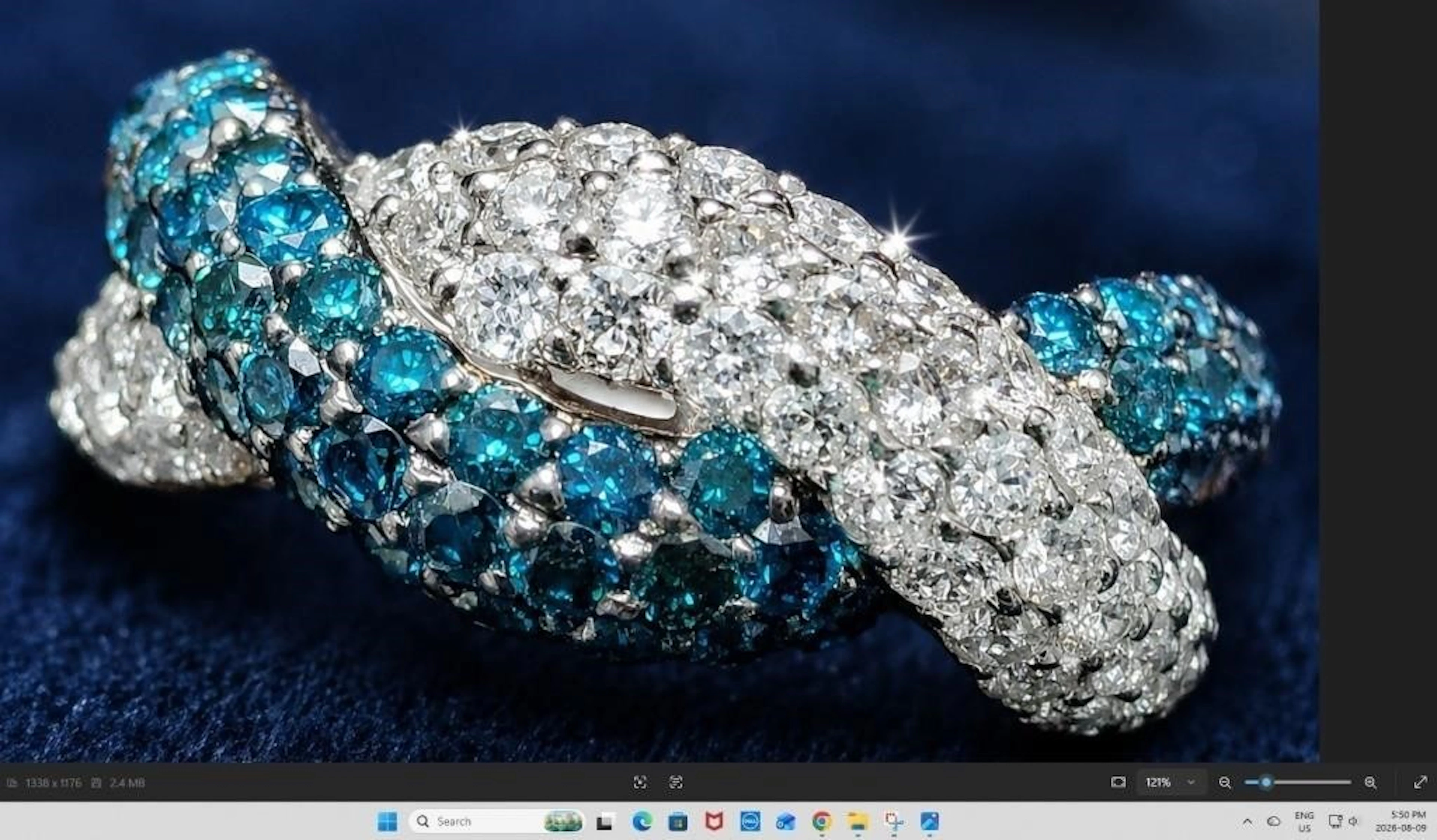Image resolution: width=1437 pixels, height=840 pixels.
Task: Open Task View from the taskbar
Action: click(x=605, y=822)
